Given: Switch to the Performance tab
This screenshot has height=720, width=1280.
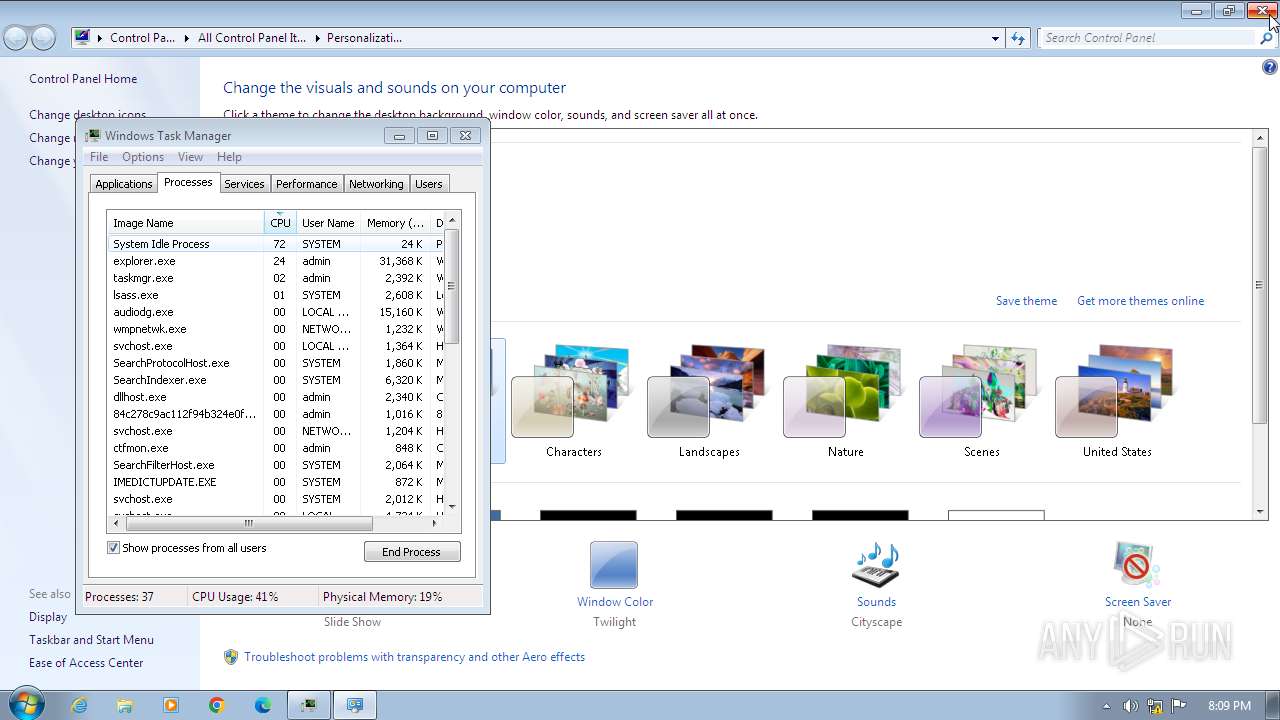Looking at the screenshot, I should pos(307,184).
